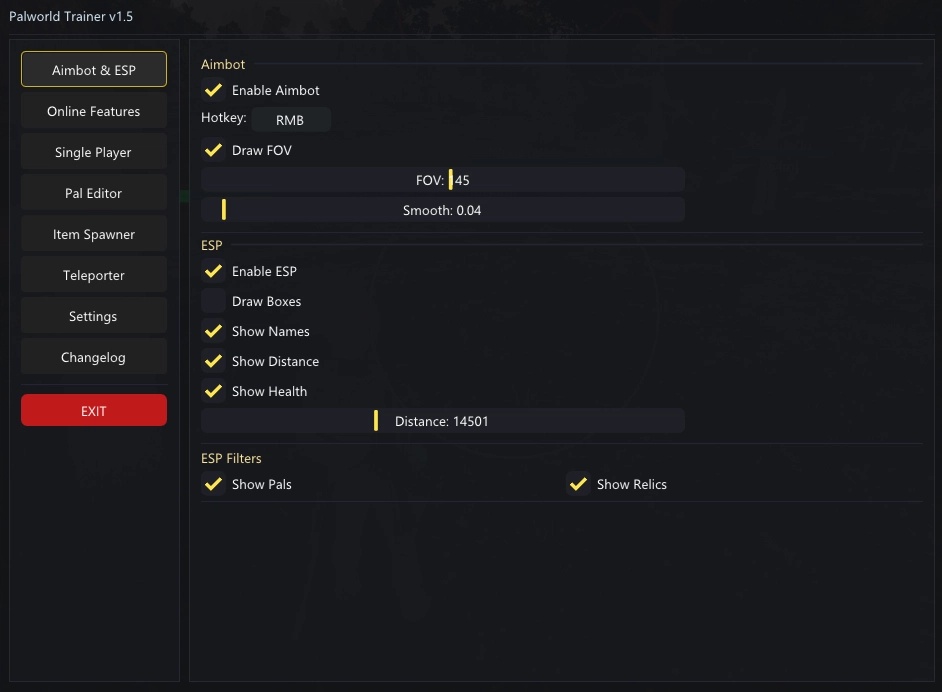942x692 pixels.
Task: Go to the Item Spawner tab
Action: click(x=94, y=234)
